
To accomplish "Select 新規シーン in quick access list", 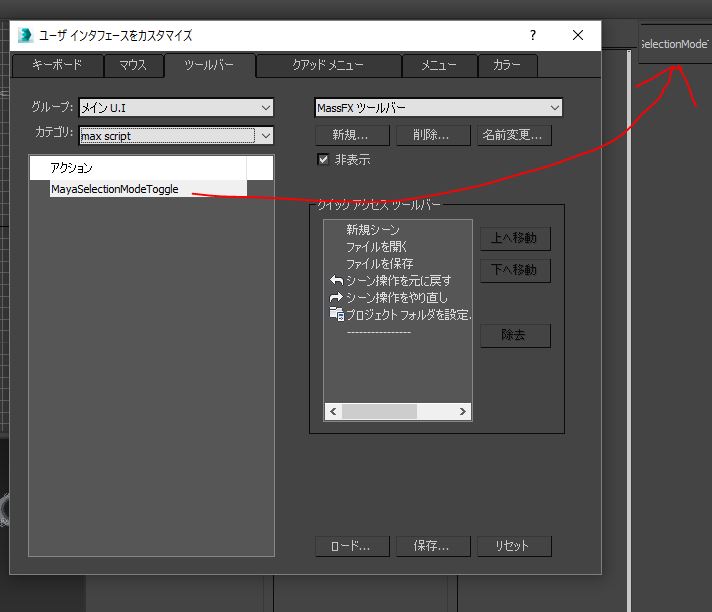I will [x=373, y=230].
